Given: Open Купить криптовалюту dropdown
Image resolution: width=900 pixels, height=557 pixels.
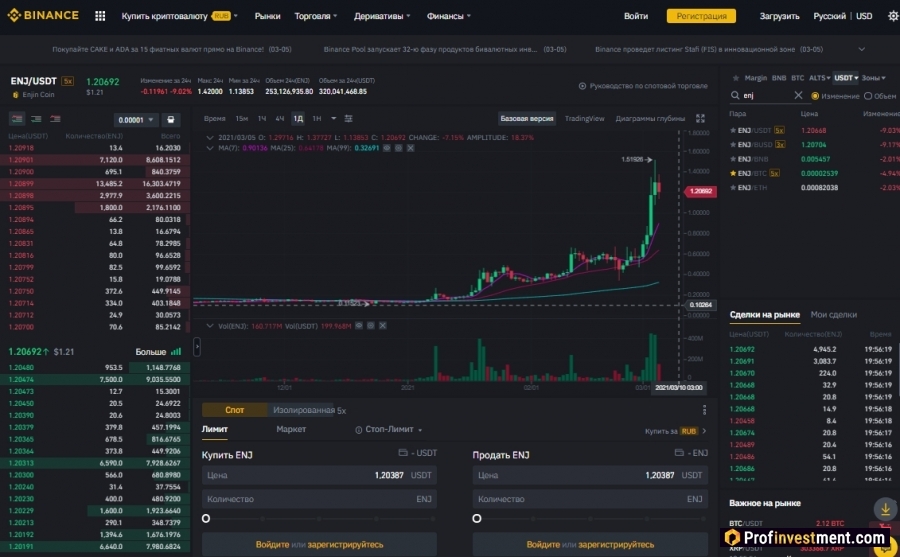Looking at the screenshot, I should point(179,16).
